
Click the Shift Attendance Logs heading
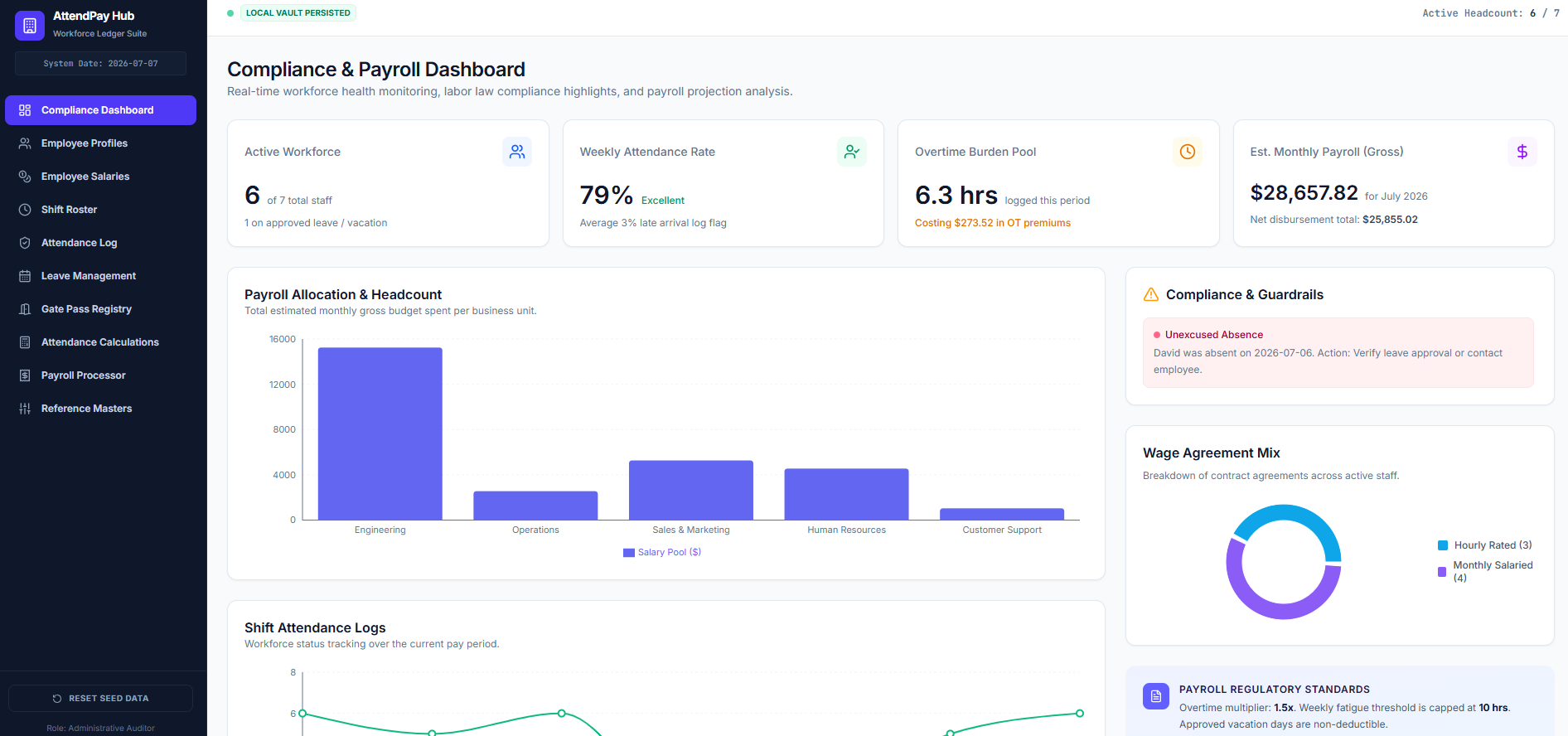point(315,628)
